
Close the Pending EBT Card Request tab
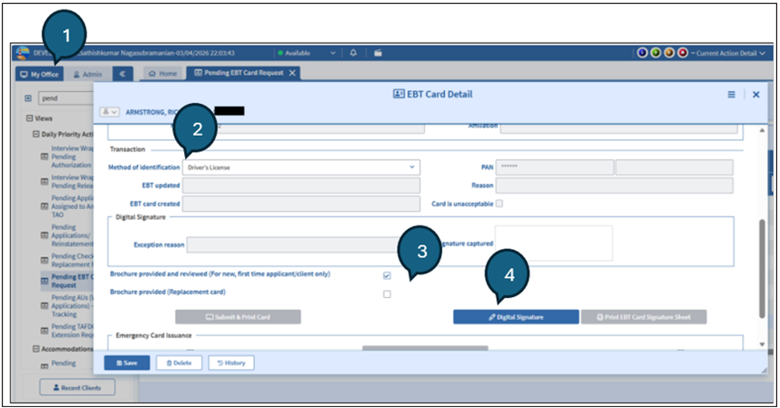(x=292, y=73)
